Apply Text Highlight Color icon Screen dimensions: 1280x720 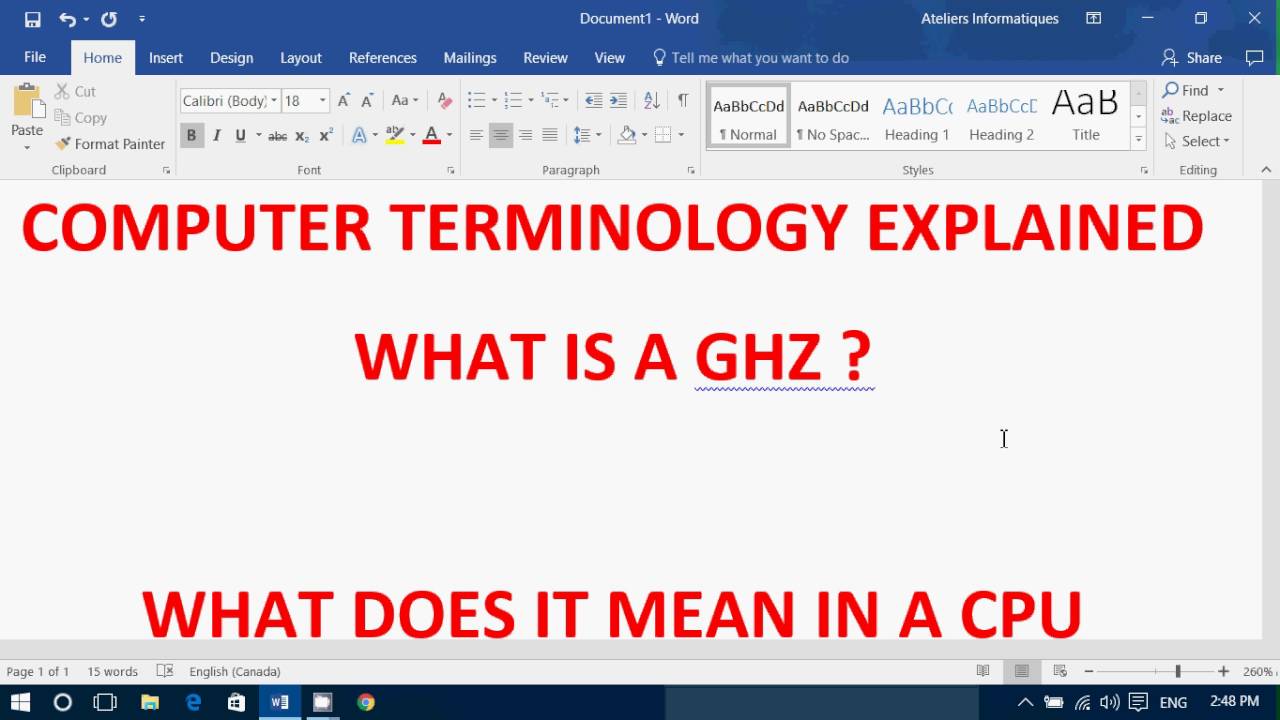[394, 134]
